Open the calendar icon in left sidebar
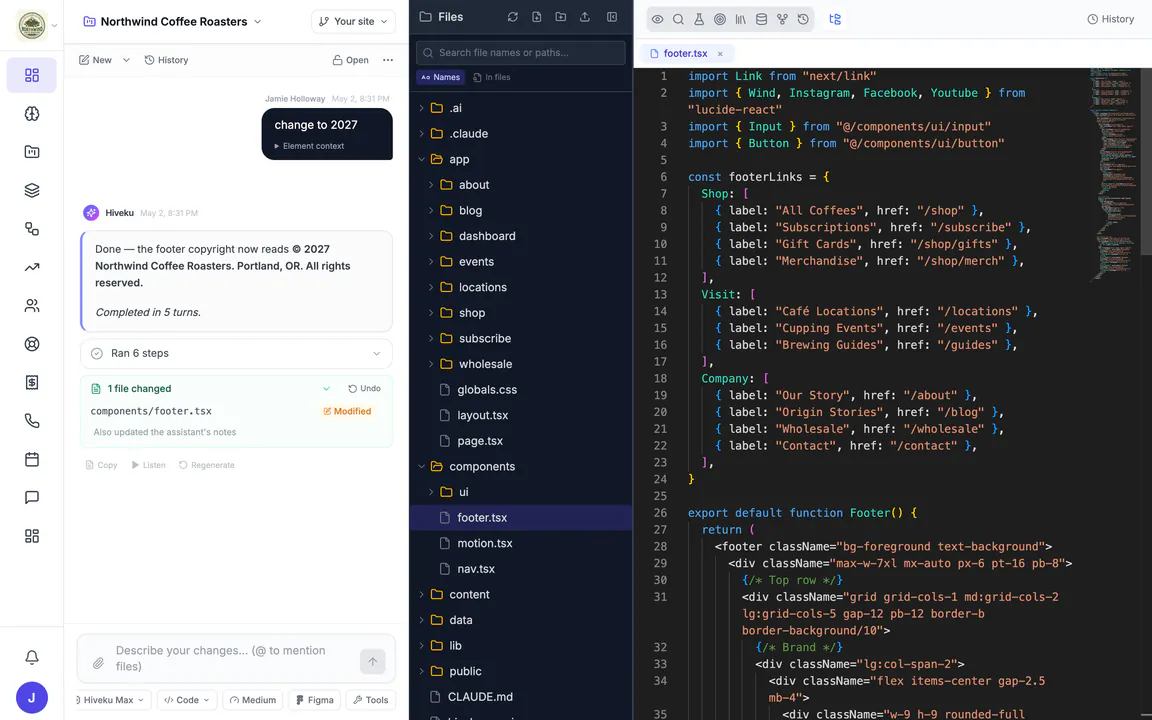Image resolution: width=1152 pixels, height=720 pixels. pyautogui.click(x=32, y=459)
